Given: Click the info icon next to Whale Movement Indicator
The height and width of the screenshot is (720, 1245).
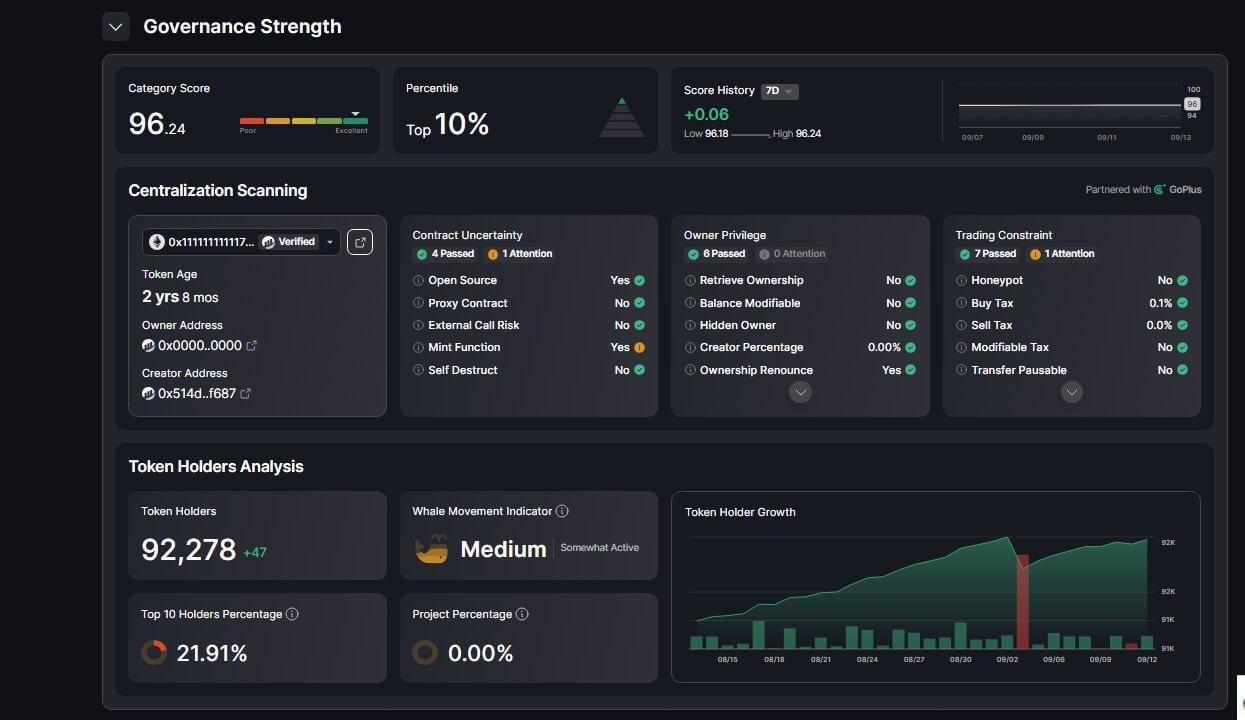Looking at the screenshot, I should coord(561,510).
